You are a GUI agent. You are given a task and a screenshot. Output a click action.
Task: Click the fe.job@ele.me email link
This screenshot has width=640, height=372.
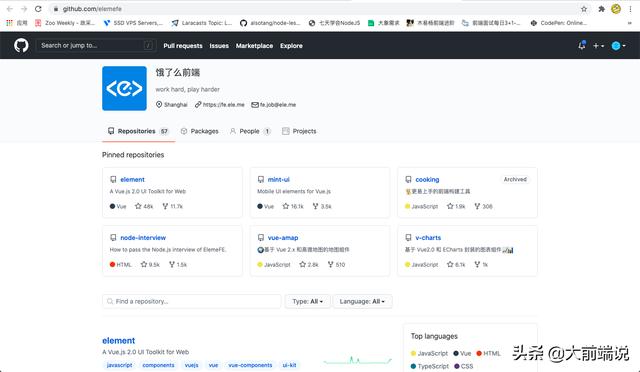point(278,105)
